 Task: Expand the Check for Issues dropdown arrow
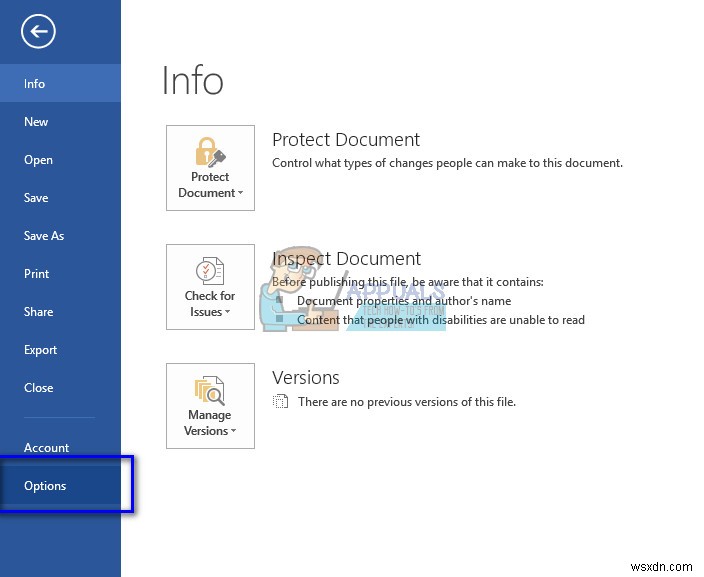[228, 312]
